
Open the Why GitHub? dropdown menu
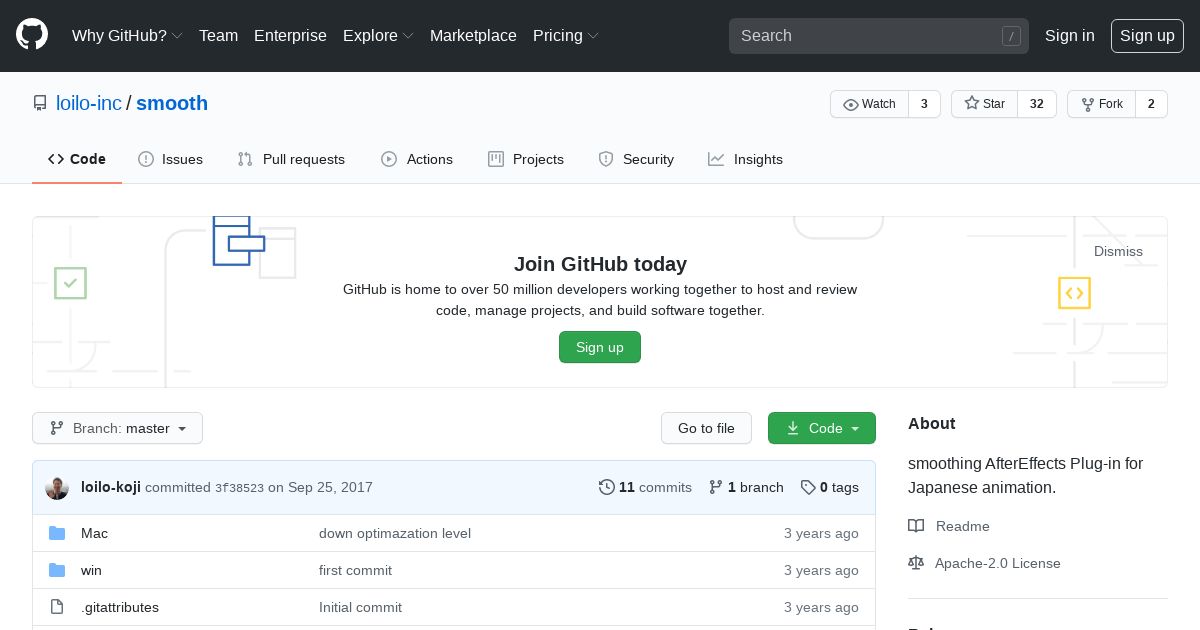(x=127, y=35)
